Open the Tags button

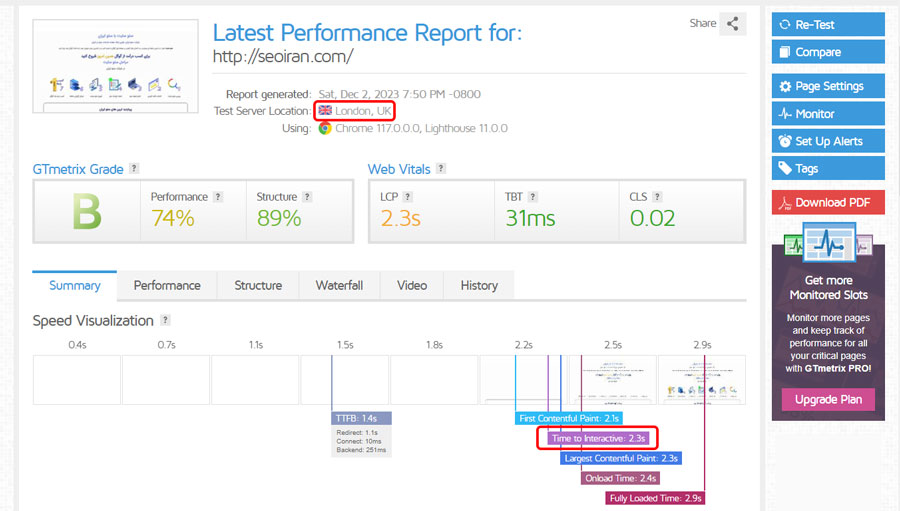tap(828, 169)
